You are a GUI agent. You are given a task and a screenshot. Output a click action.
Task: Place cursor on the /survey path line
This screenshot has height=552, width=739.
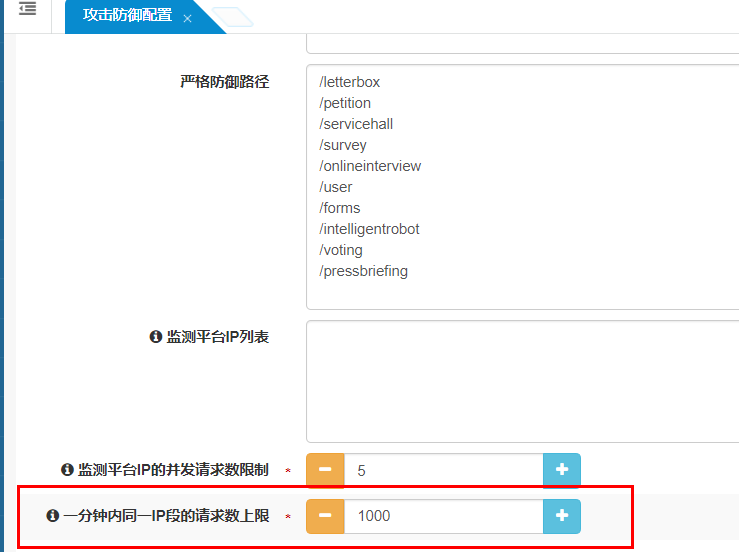343,145
